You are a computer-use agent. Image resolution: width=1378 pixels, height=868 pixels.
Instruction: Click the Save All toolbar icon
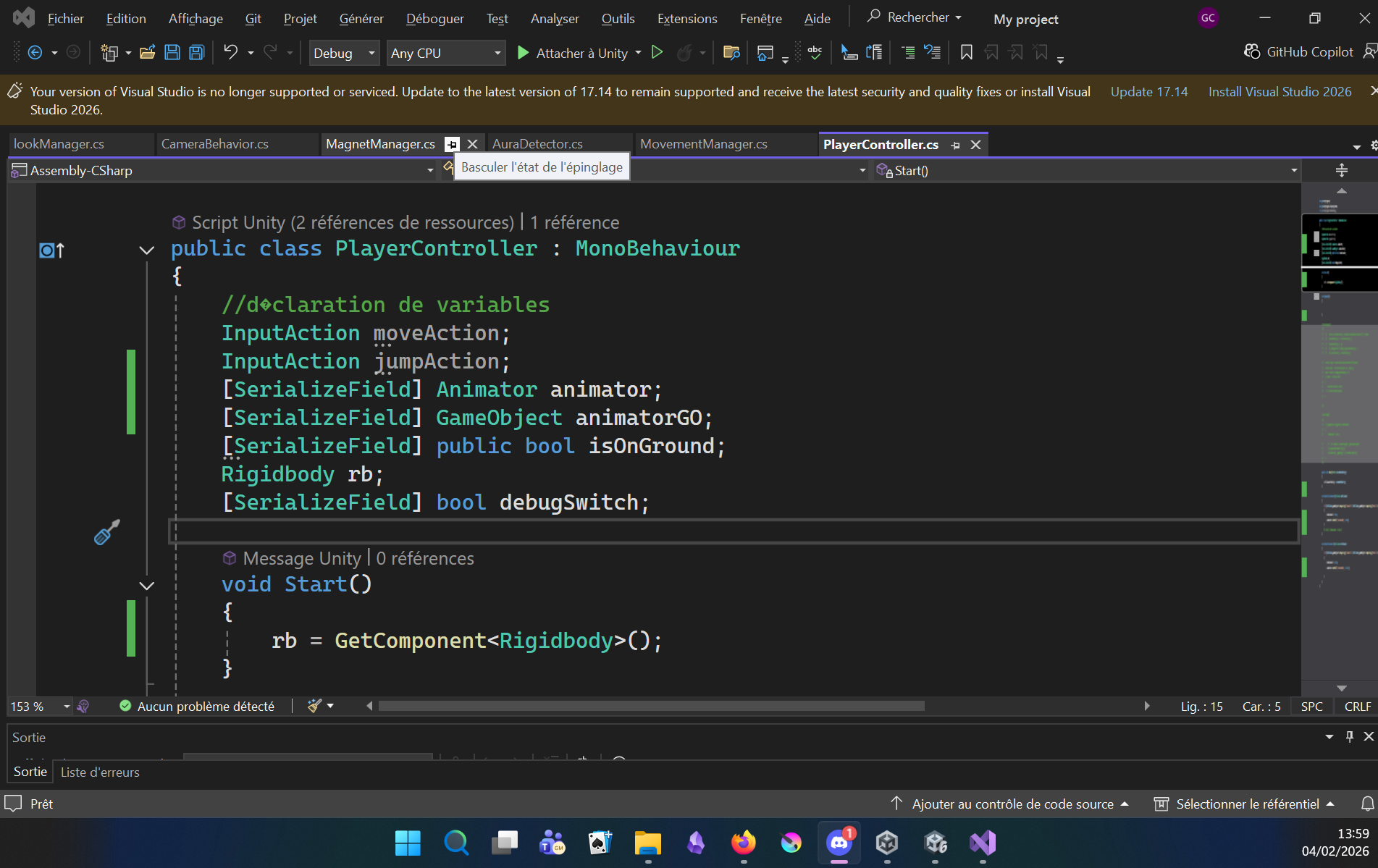(x=196, y=53)
